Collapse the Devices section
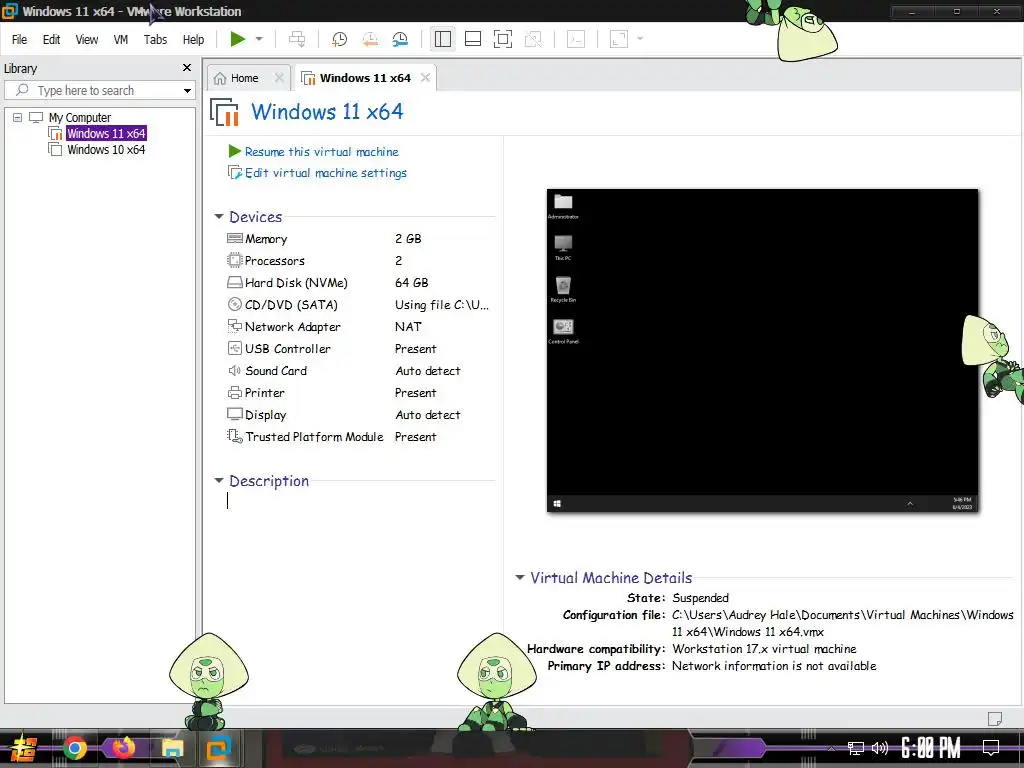Image resolution: width=1024 pixels, height=768 pixels. 219,216
